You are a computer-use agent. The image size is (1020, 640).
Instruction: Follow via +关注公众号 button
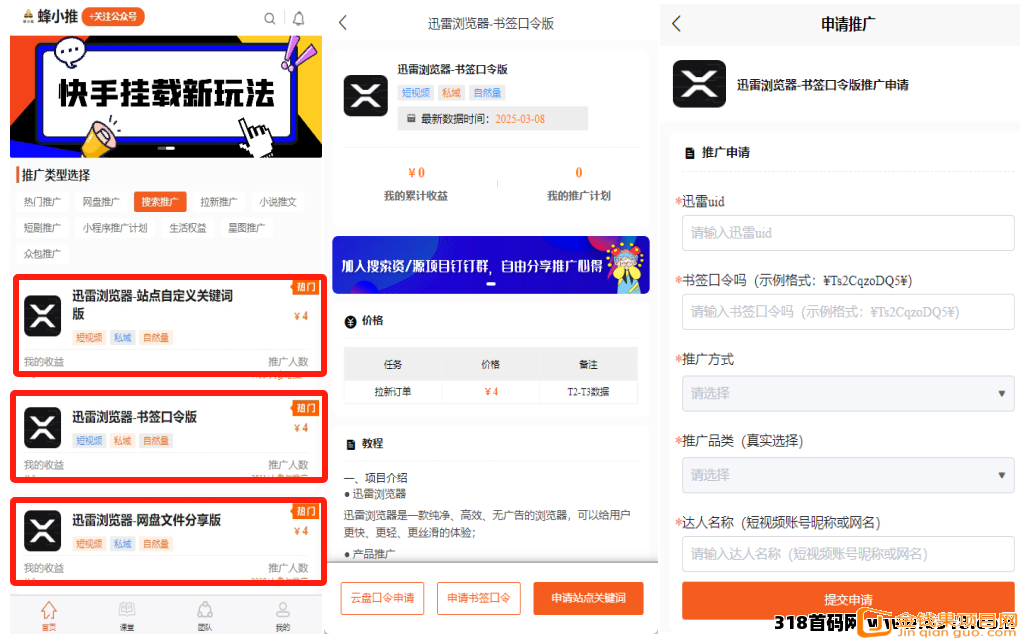click(x=113, y=17)
